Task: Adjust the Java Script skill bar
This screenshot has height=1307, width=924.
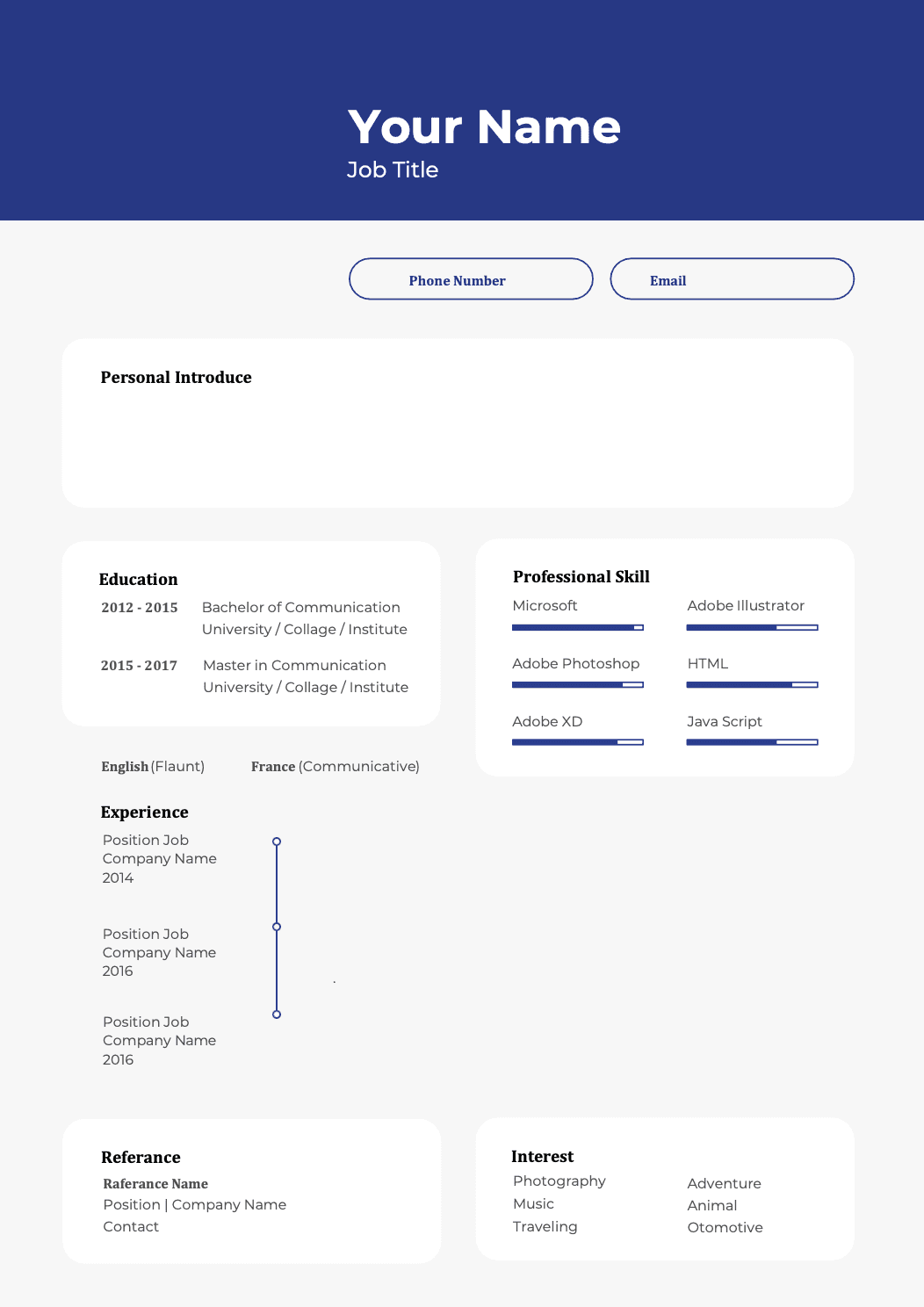Action: click(x=752, y=742)
